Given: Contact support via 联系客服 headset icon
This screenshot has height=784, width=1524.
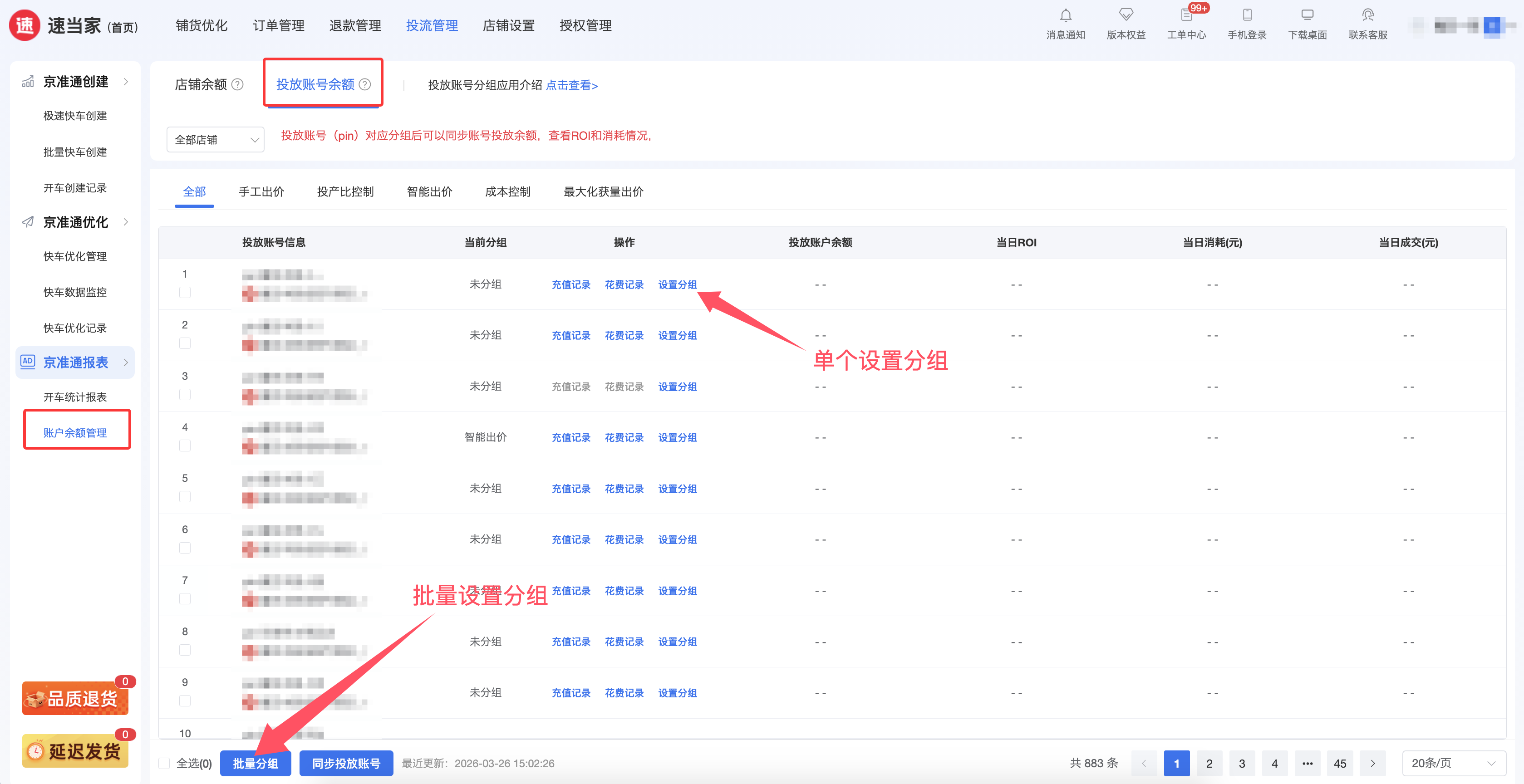Looking at the screenshot, I should pos(1368,15).
